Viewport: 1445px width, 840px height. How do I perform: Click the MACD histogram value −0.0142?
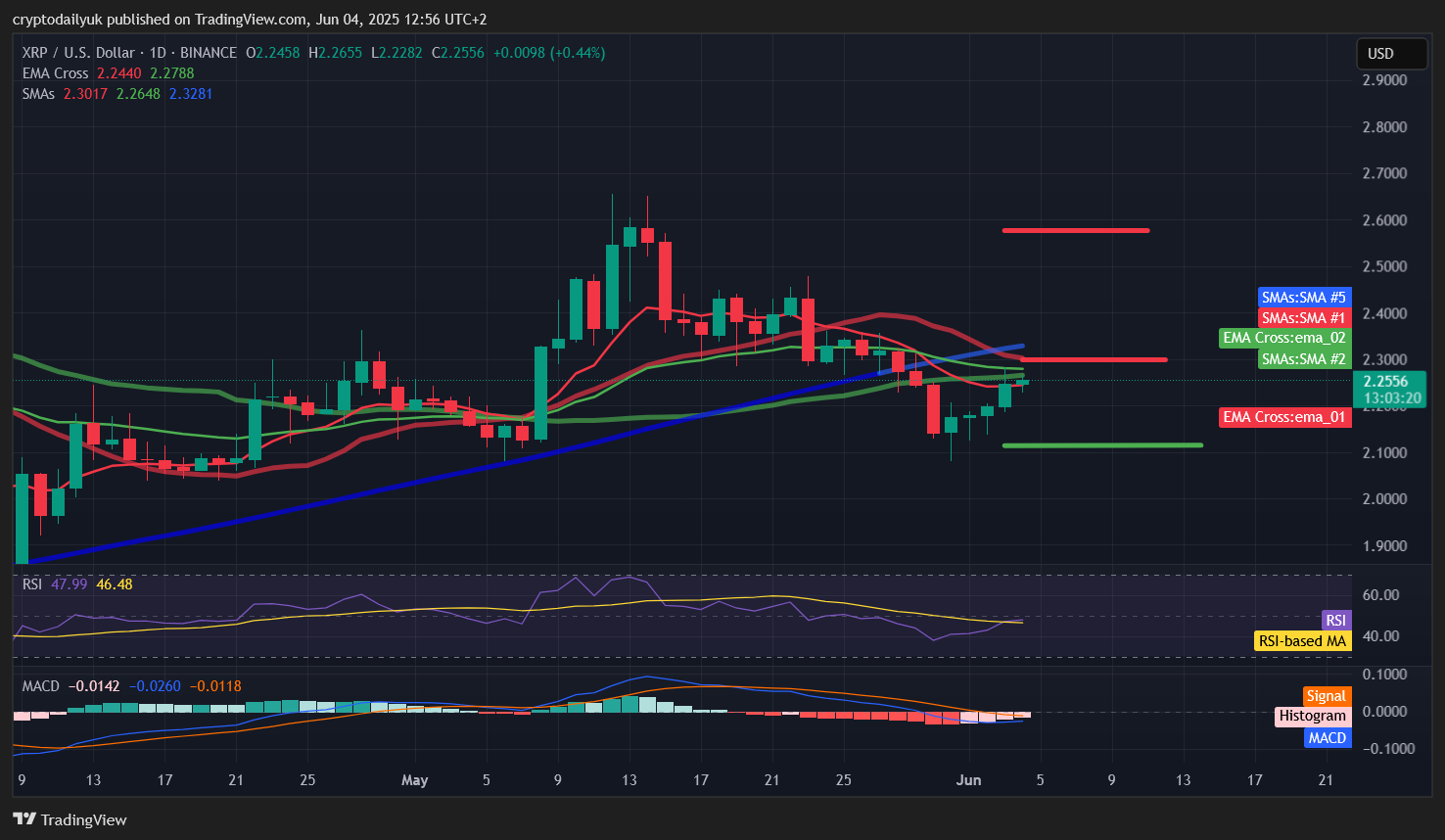[94, 686]
